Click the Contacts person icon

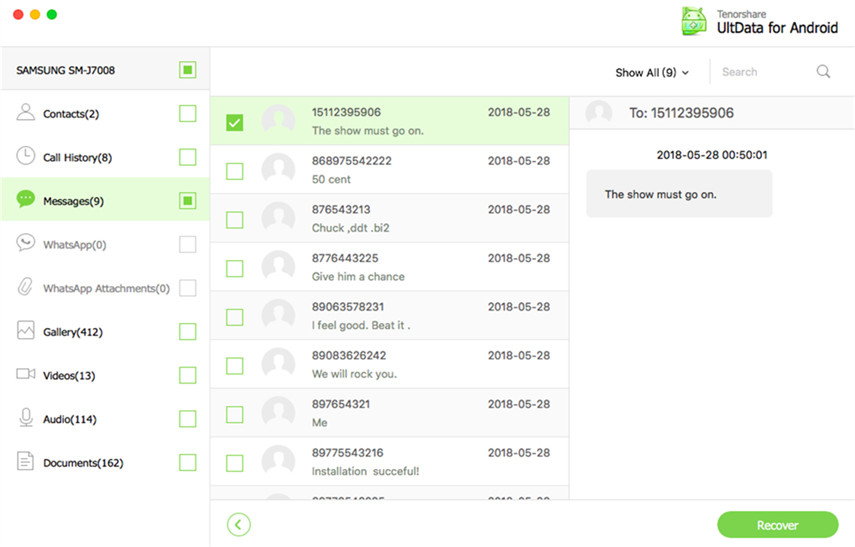point(26,112)
